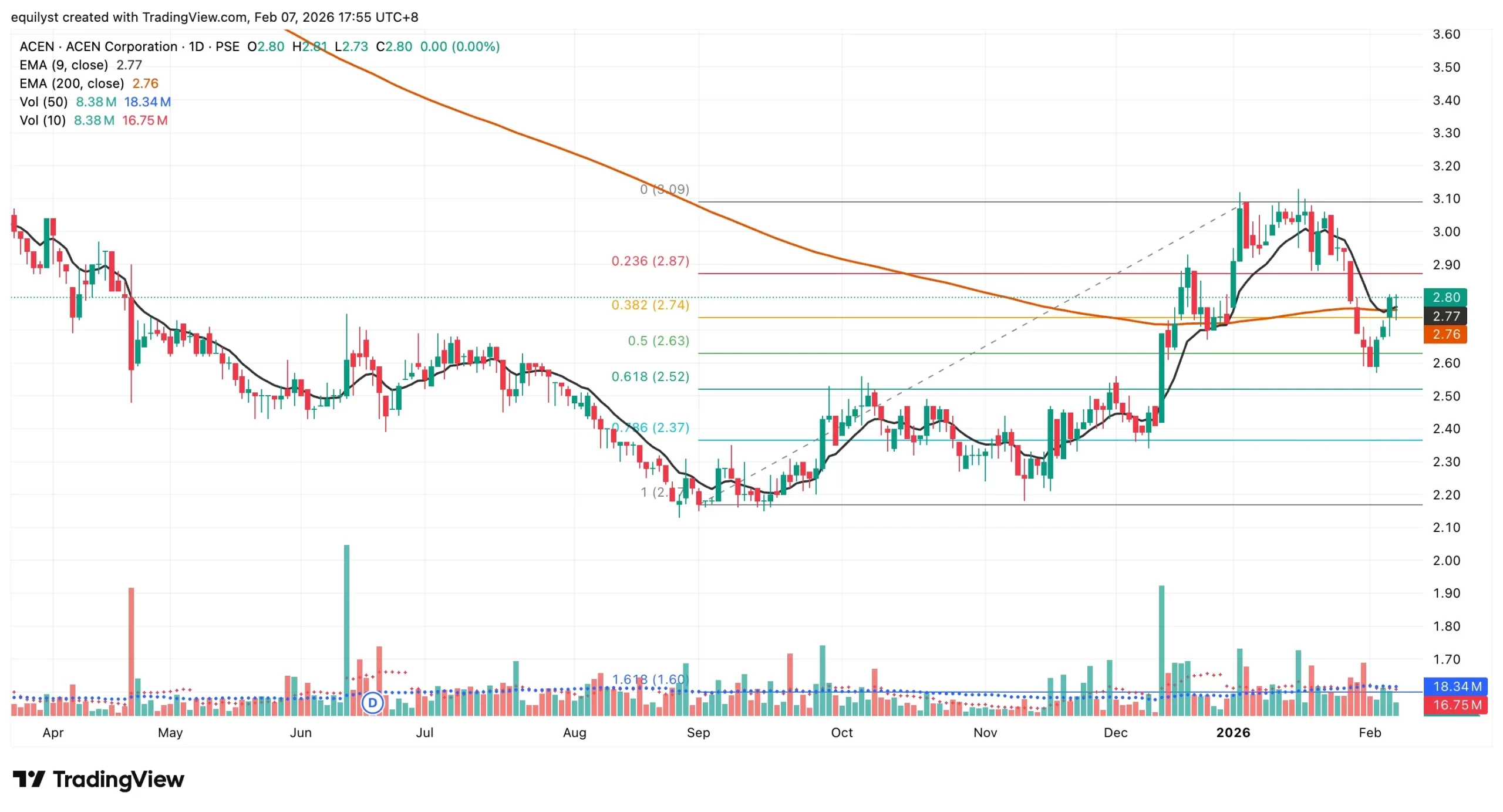This screenshot has width=1503, height=812.
Task: Click the red 16.75M volume tag
Action: point(1455,705)
